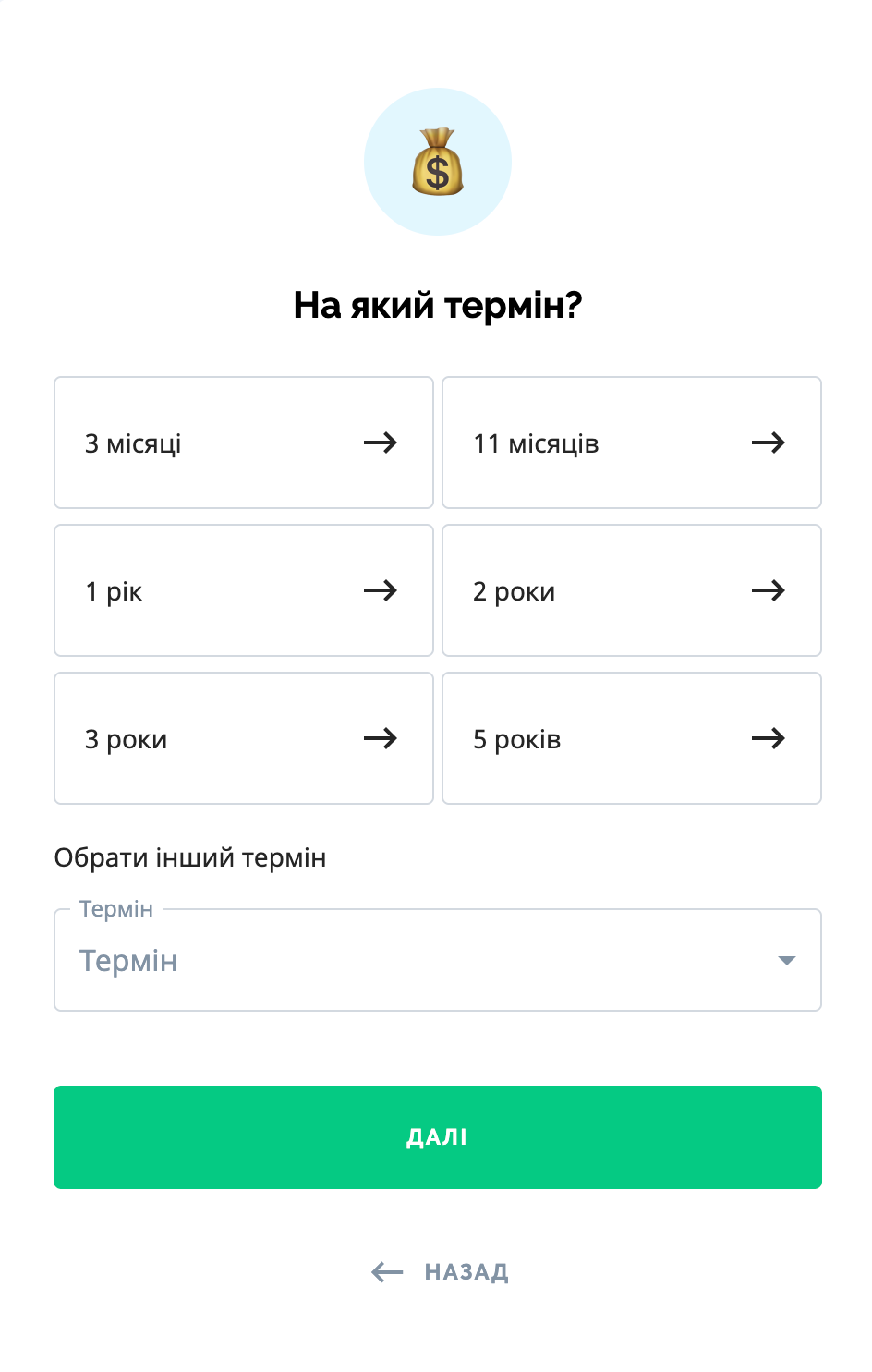Click arrow icon on 2 роки card

coord(768,591)
